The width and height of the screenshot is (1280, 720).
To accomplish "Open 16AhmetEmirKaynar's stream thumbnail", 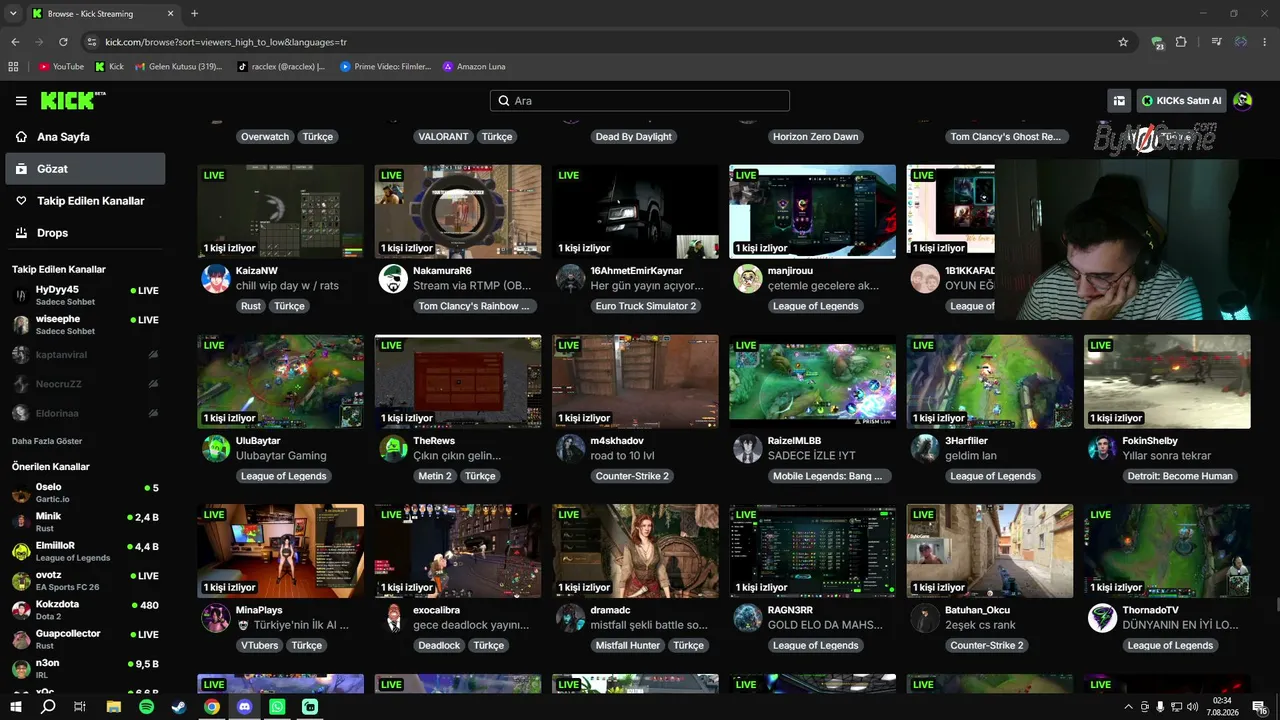I will pos(635,212).
